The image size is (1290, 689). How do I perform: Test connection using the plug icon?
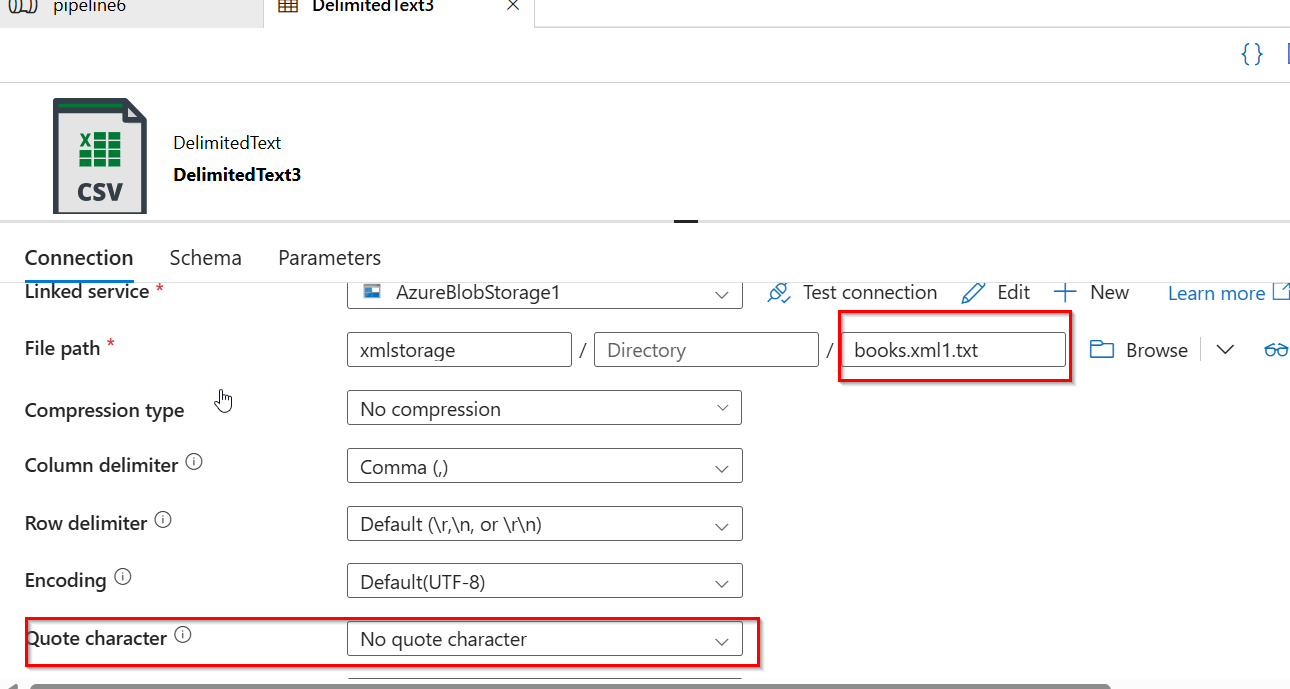coord(779,293)
